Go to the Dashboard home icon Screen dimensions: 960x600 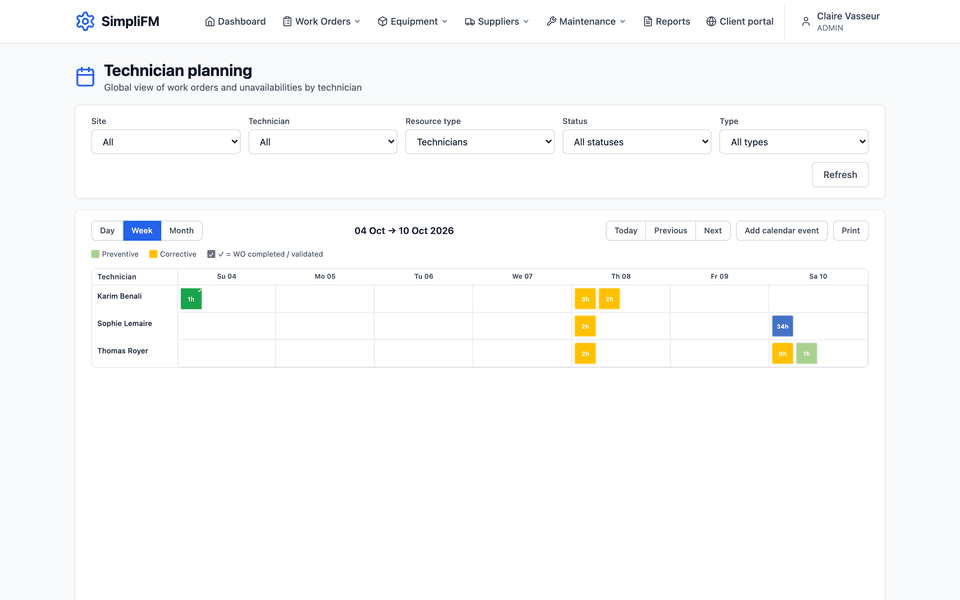click(x=209, y=21)
